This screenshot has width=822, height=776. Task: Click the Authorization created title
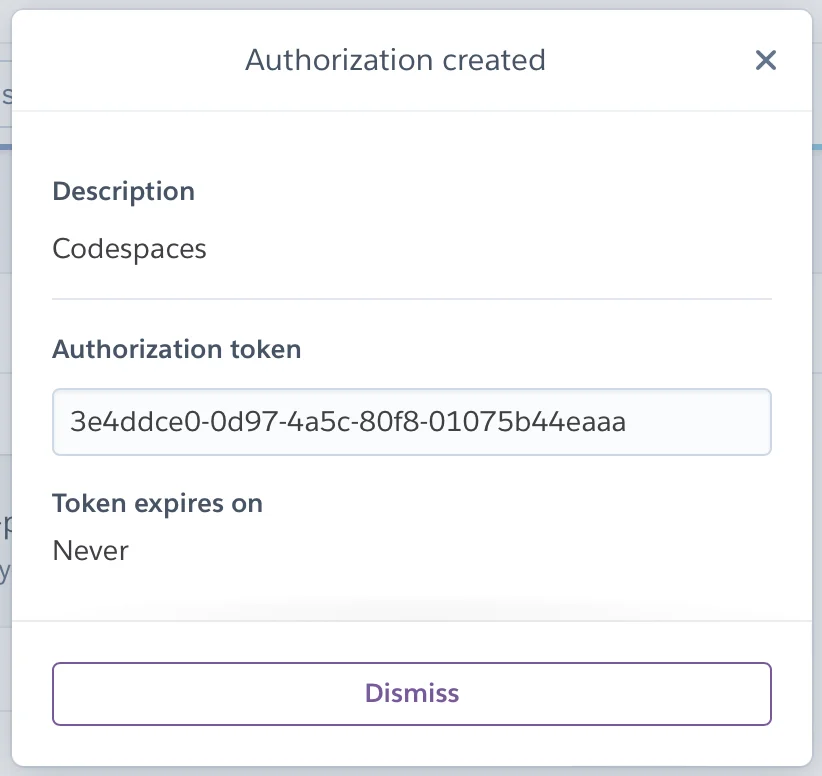(x=395, y=60)
